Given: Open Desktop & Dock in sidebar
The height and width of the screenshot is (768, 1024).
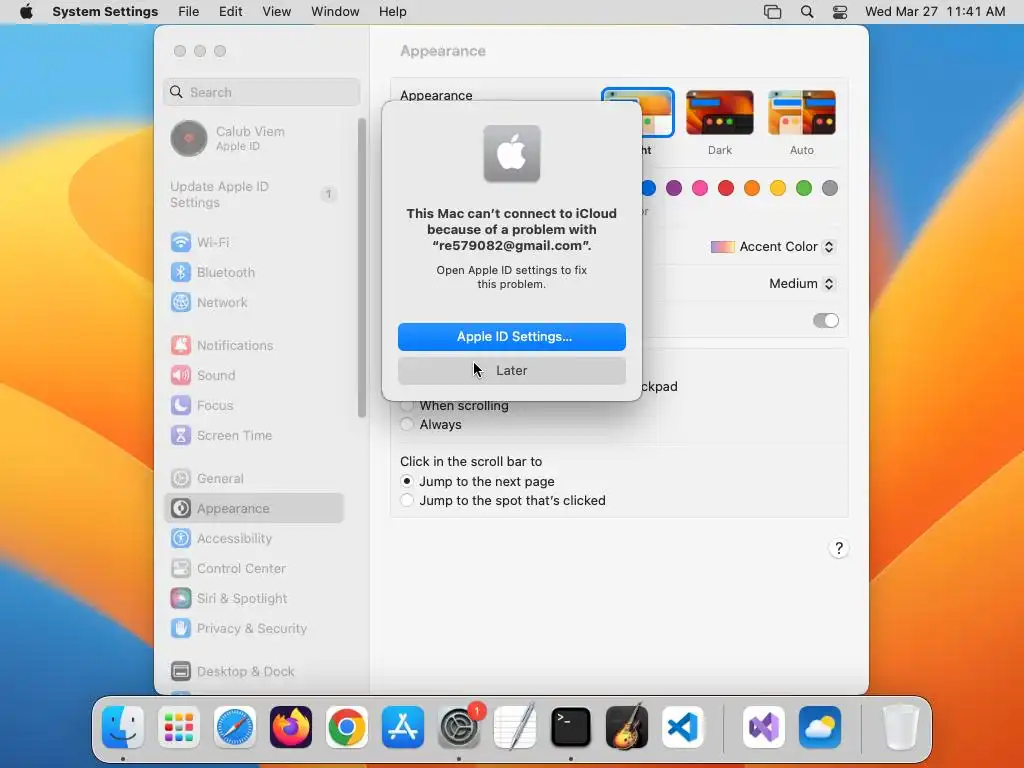Looking at the screenshot, I should click(253, 671).
